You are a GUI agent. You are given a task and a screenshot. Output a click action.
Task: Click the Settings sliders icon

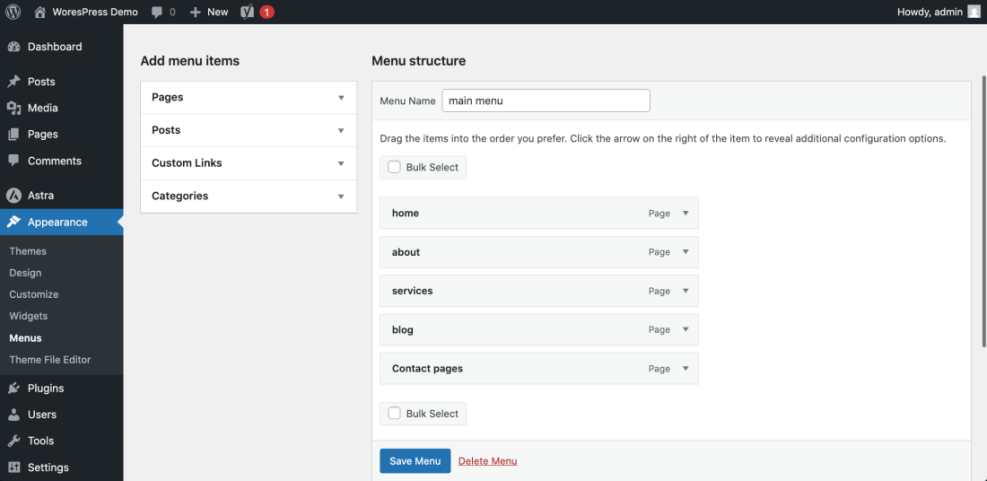pos(14,467)
